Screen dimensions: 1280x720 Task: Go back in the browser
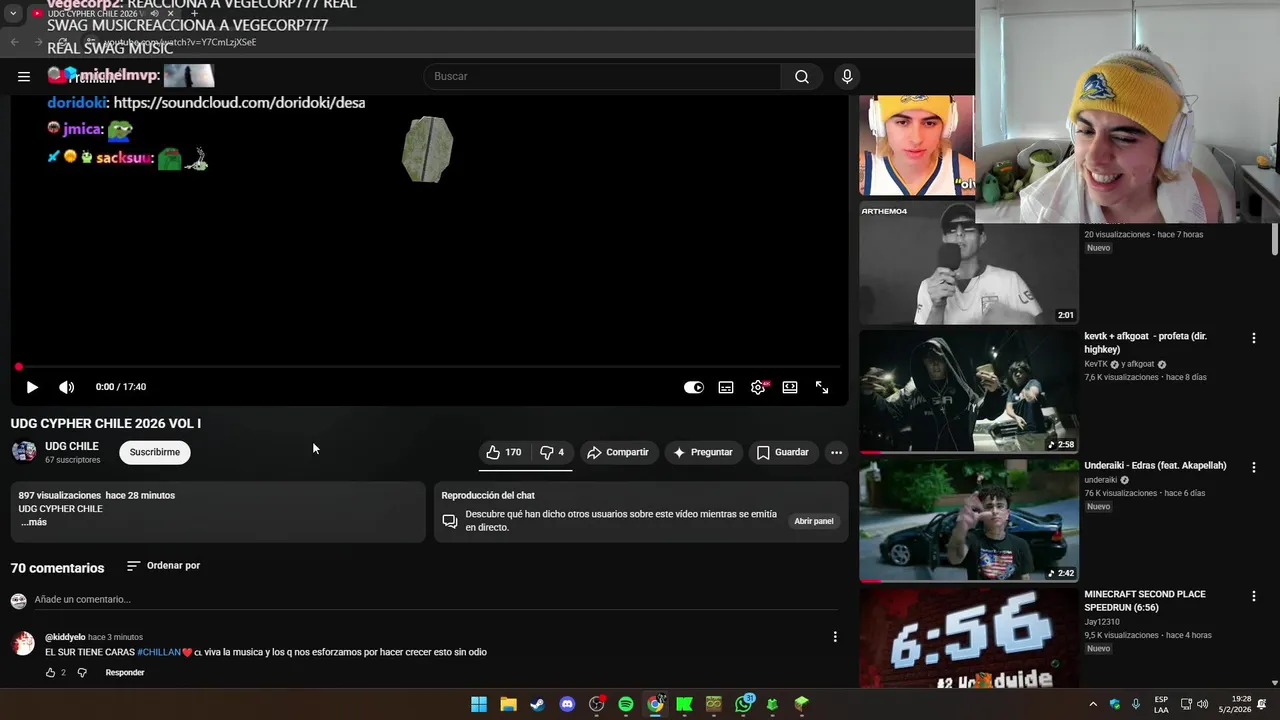[14, 42]
